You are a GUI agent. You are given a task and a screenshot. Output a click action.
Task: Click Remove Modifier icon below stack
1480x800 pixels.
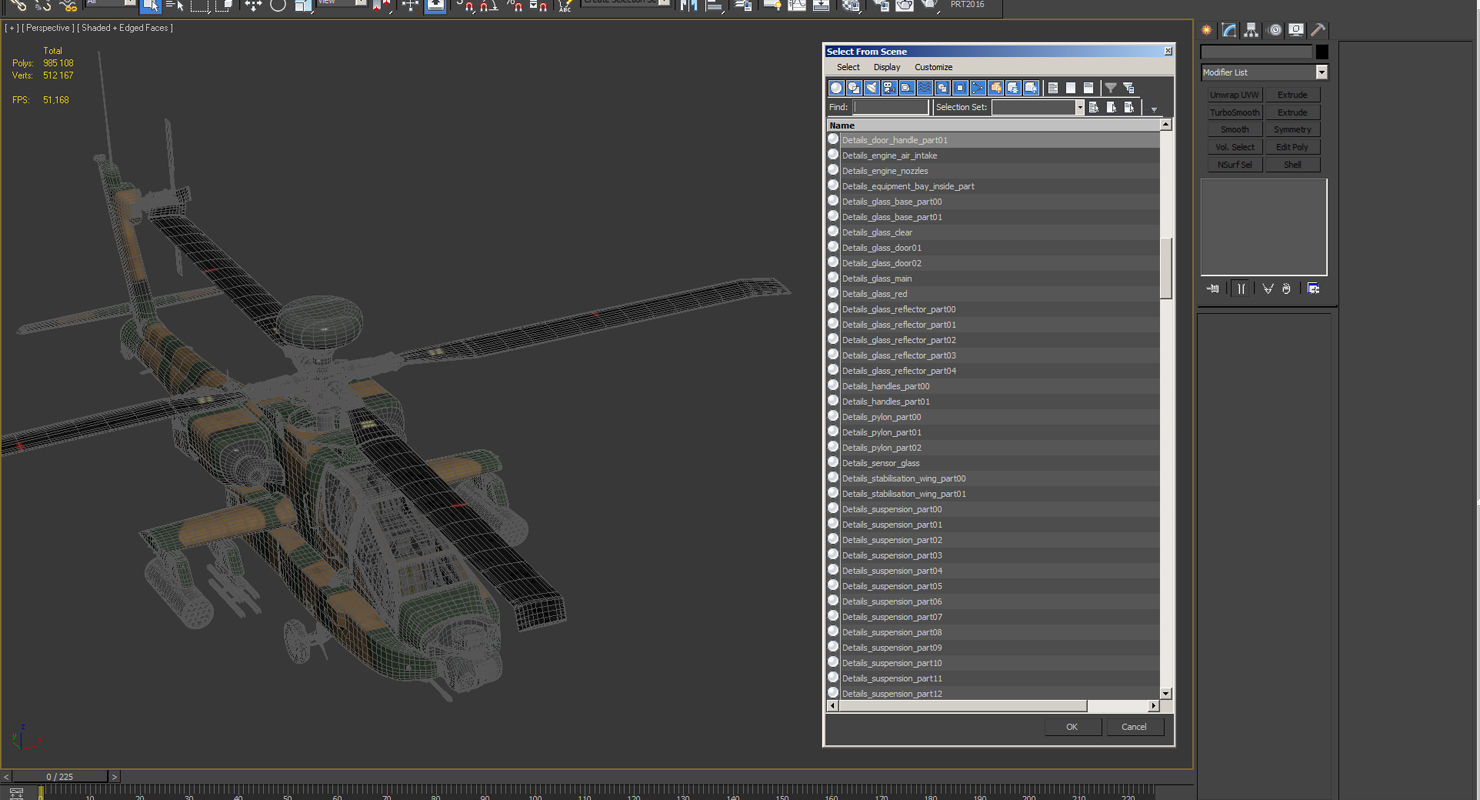tap(1287, 289)
